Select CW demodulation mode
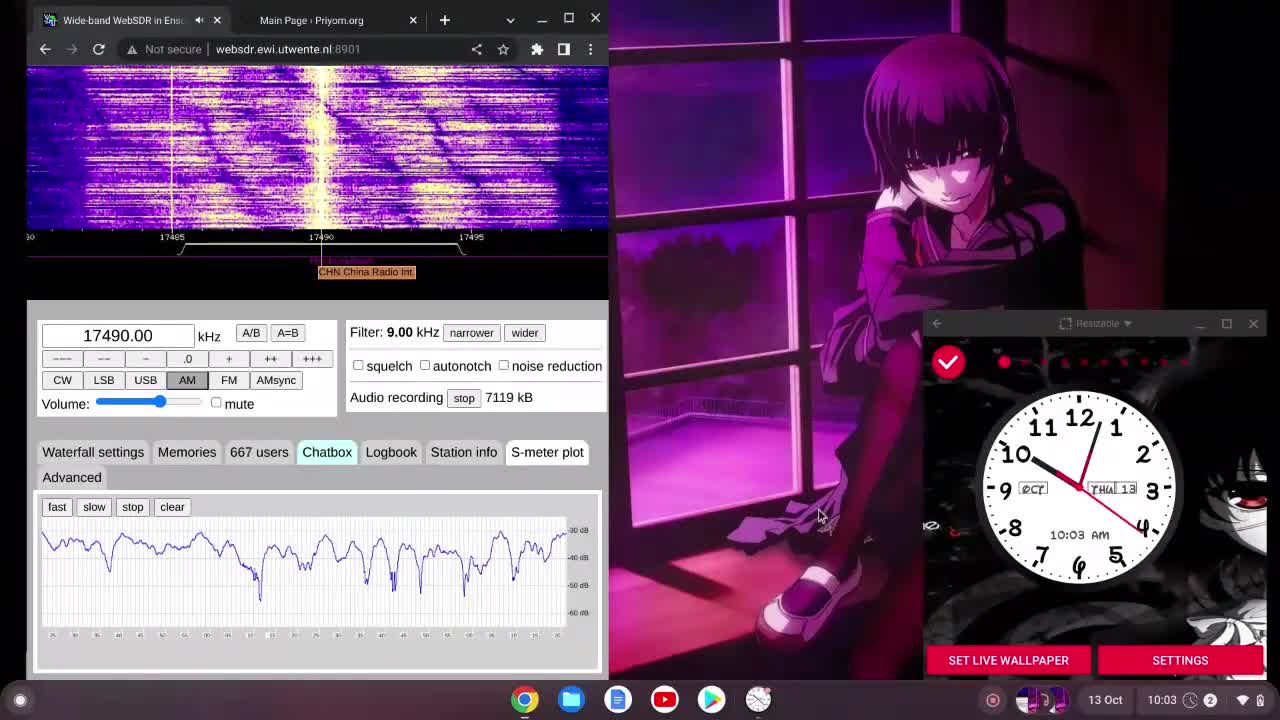Image resolution: width=1280 pixels, height=720 pixels. coord(62,380)
